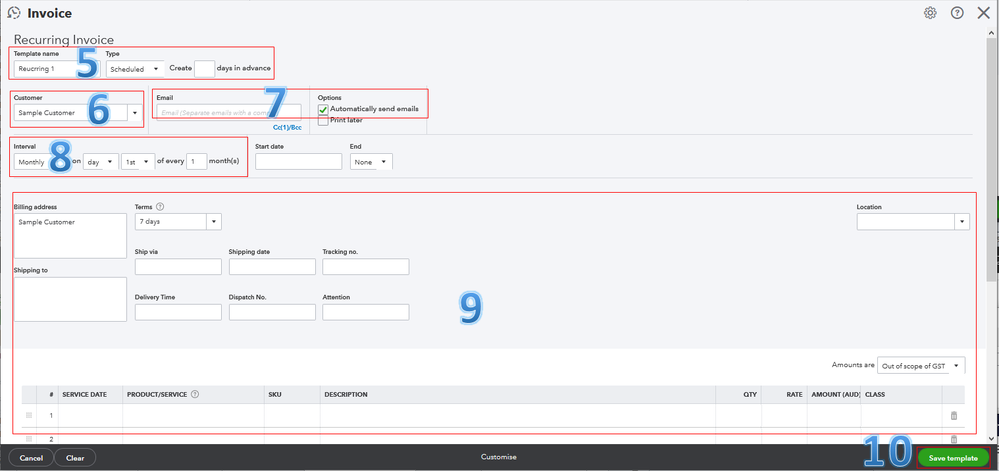Click the Shipping to text box

(70, 300)
